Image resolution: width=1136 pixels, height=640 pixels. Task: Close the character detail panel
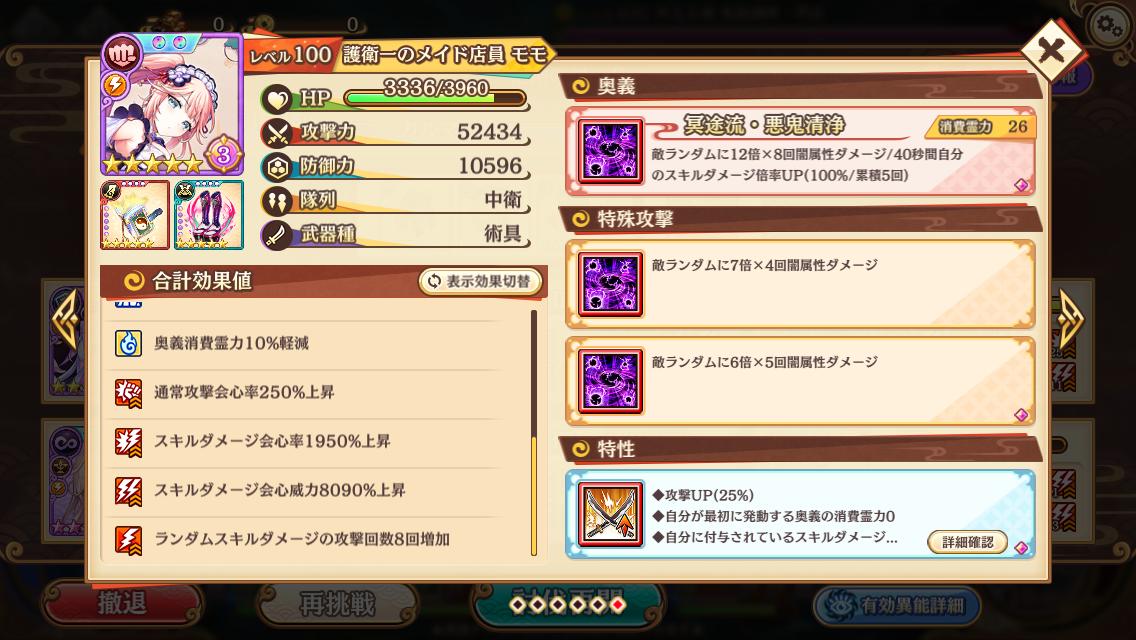click(x=1051, y=50)
